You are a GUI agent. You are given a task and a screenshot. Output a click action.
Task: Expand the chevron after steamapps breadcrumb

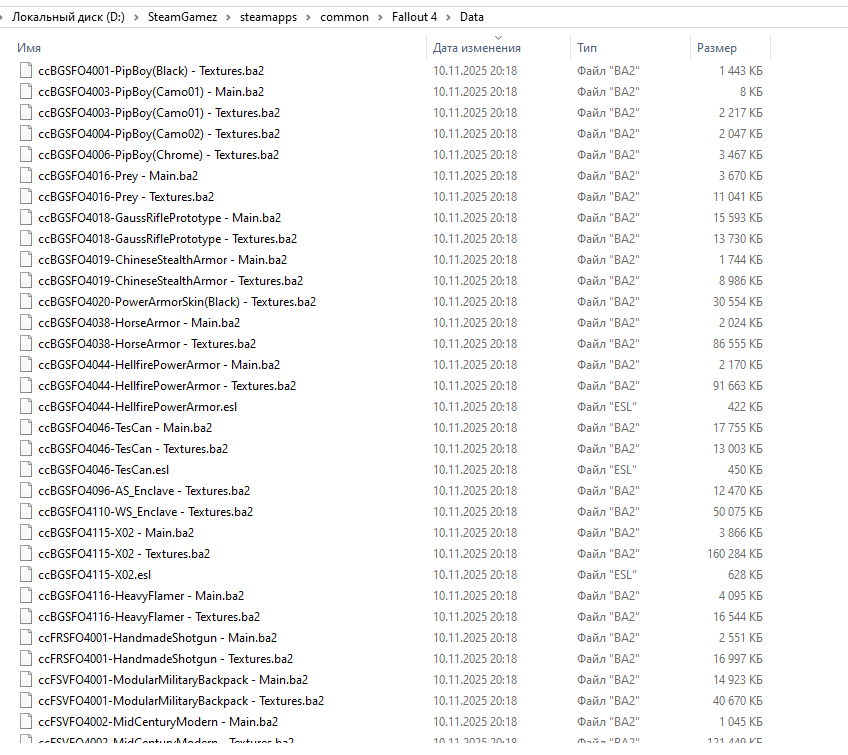tap(308, 17)
